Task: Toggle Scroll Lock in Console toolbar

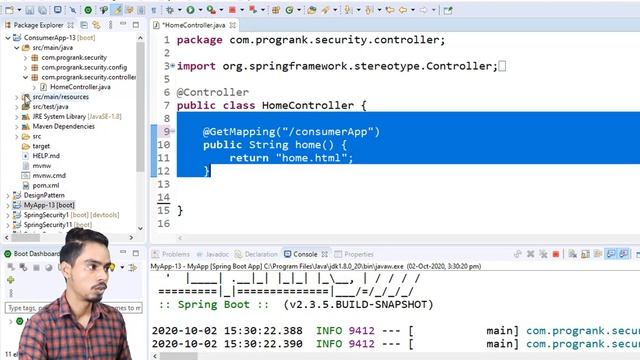Action: (x=585, y=254)
